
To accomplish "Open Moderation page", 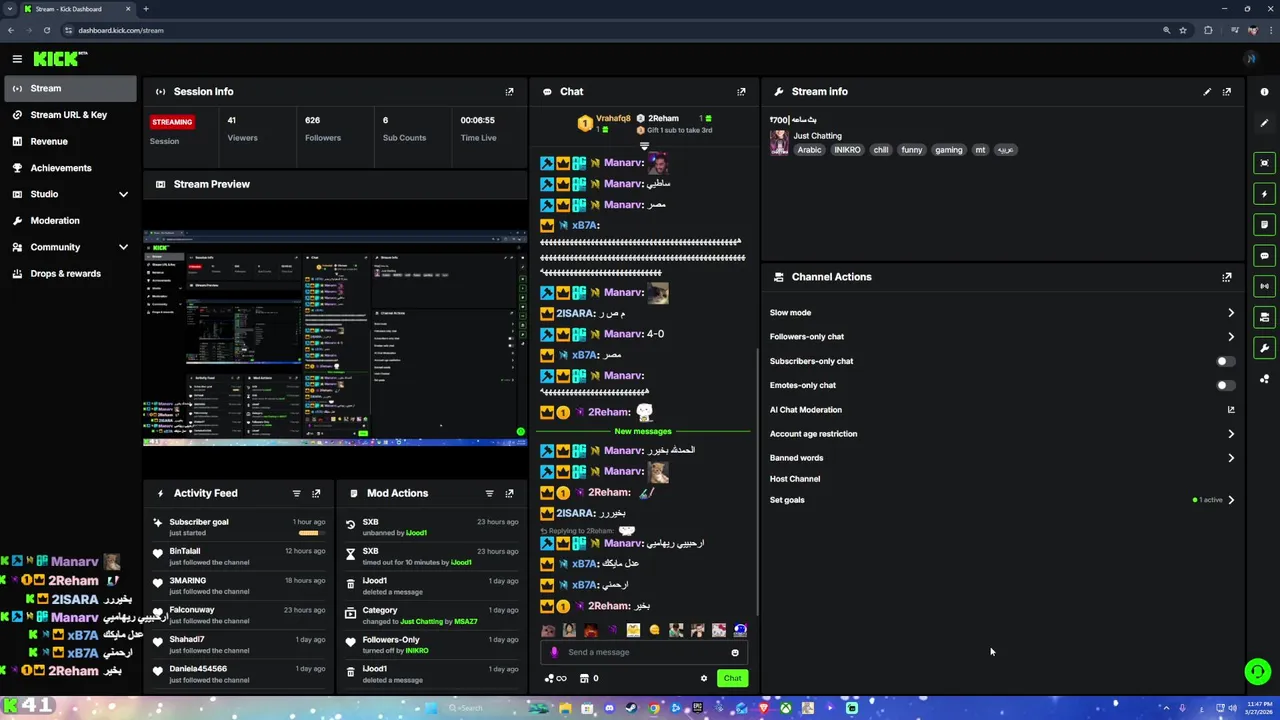I will (x=69, y=221).
